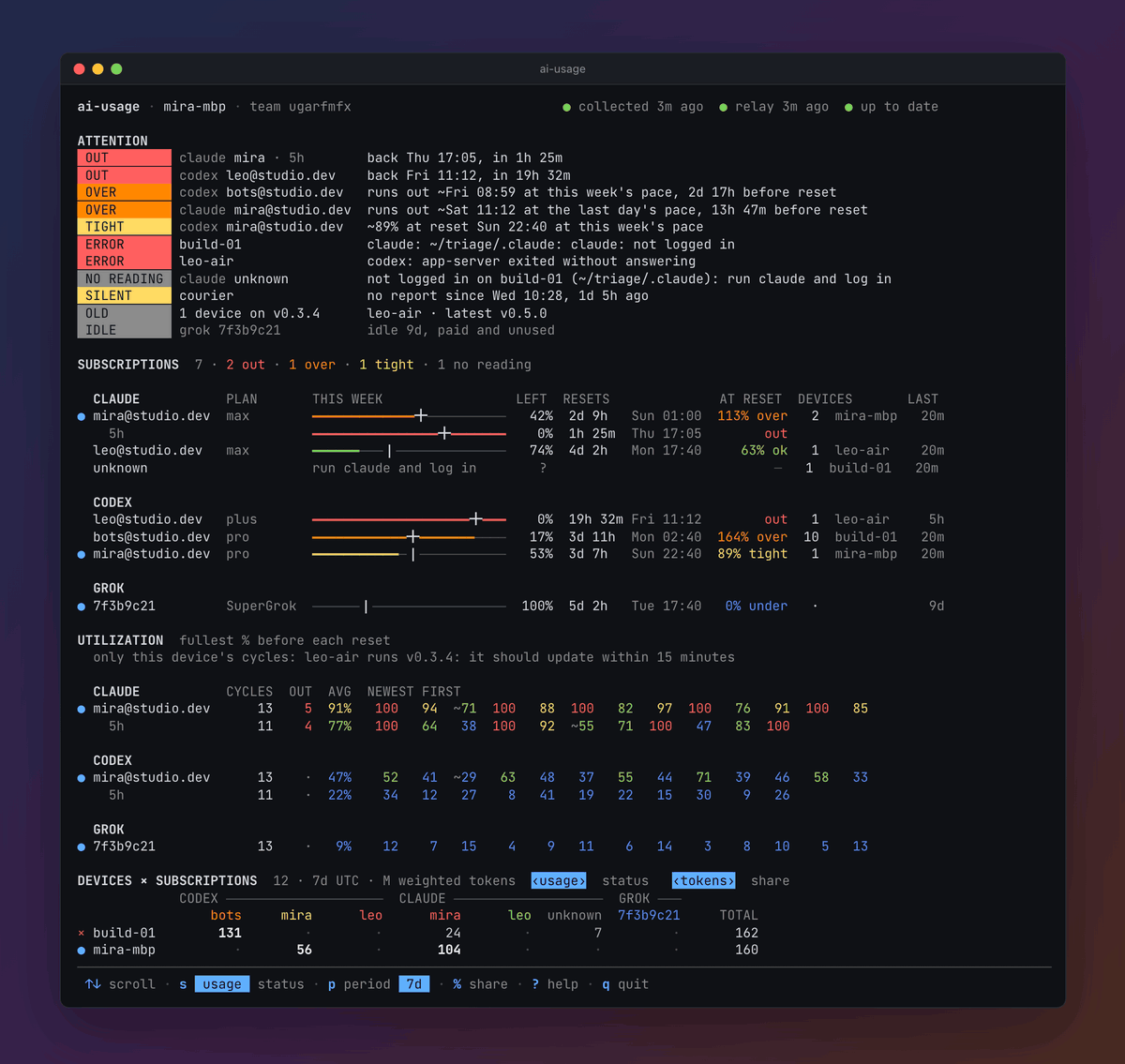1125x1064 pixels.
Task: Select '<usage>' view in Devices header
Action: (559, 881)
